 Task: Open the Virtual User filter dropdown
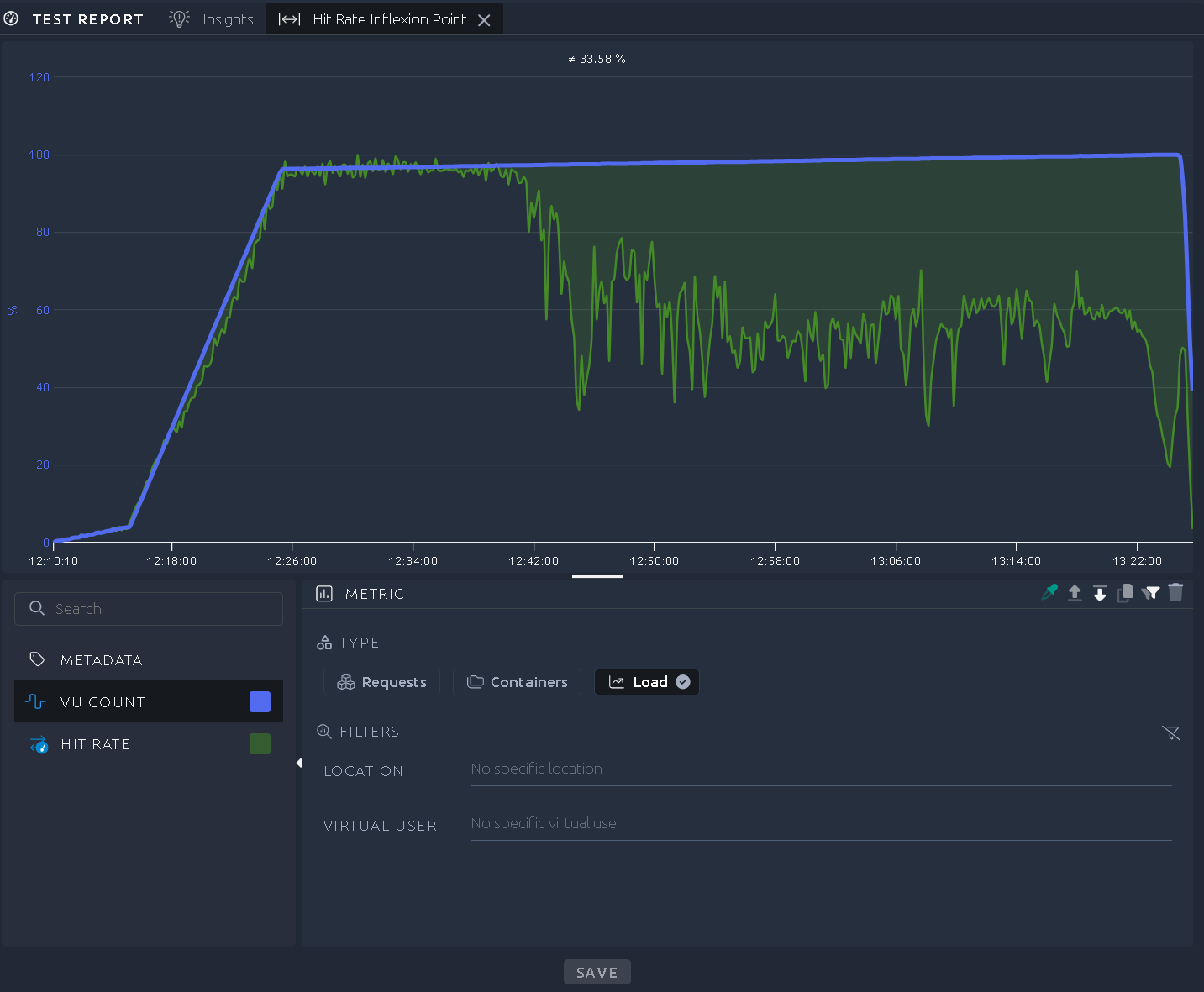click(x=821, y=824)
